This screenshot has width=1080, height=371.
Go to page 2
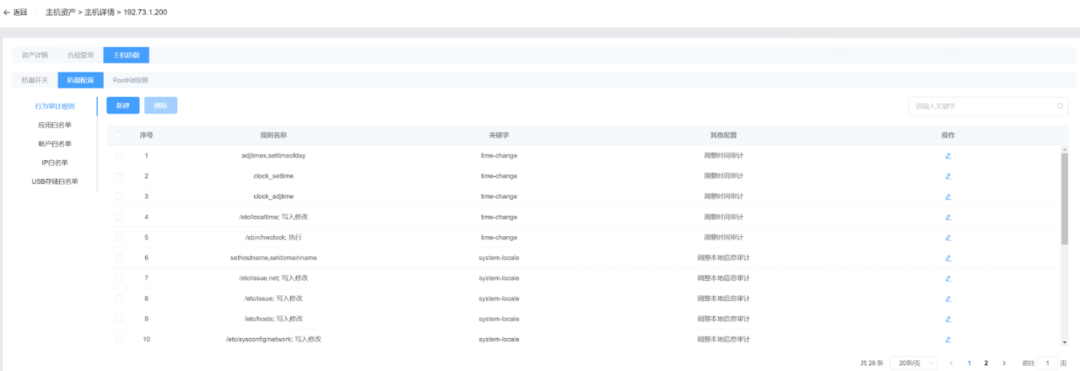pyautogui.click(x=986, y=363)
